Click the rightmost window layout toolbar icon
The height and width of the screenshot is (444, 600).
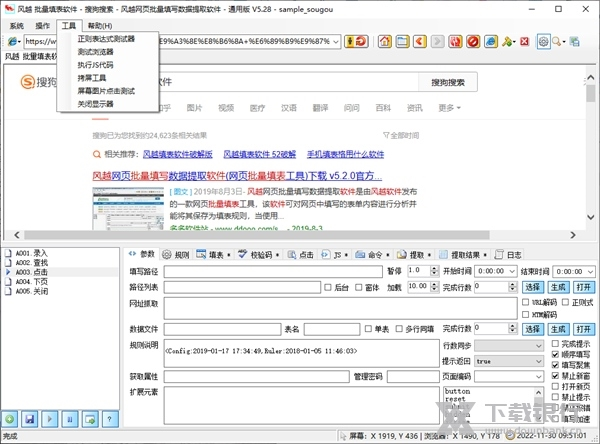coord(574,41)
